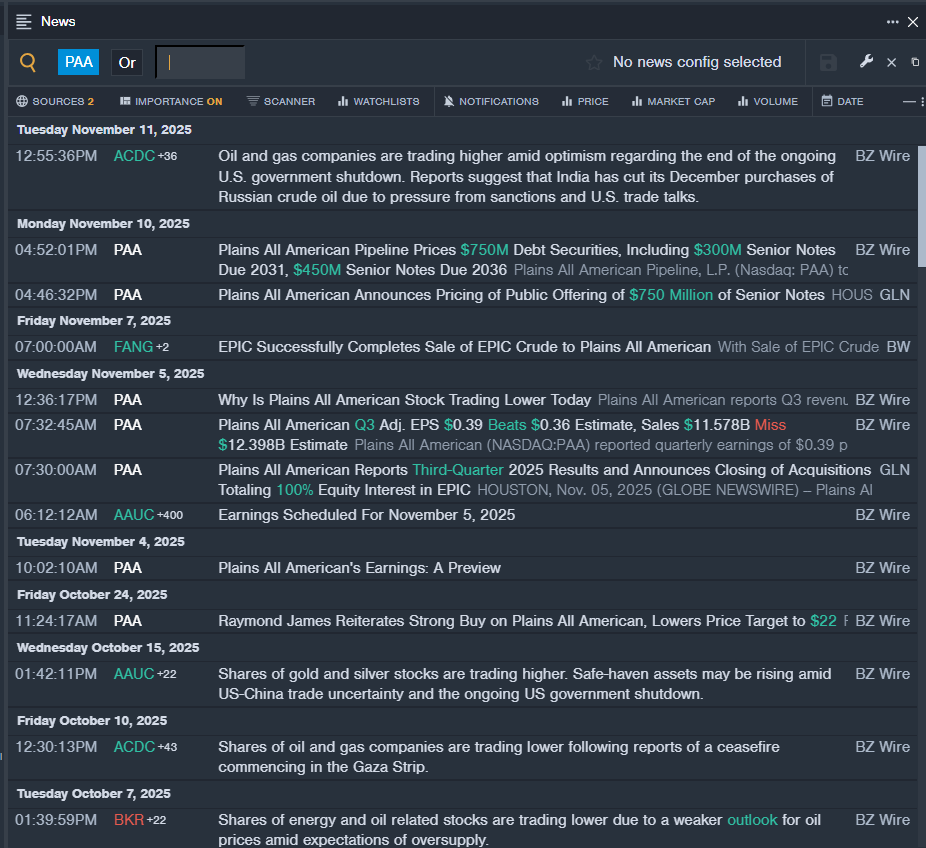Click the orange search magnifier icon
The height and width of the screenshot is (848, 926).
(28, 63)
